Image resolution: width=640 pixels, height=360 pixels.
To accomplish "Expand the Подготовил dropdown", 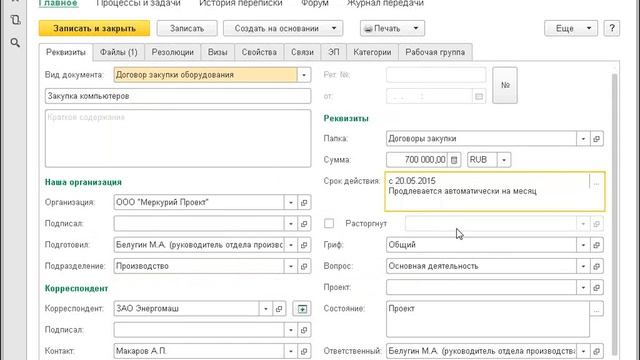I will tap(291, 245).
